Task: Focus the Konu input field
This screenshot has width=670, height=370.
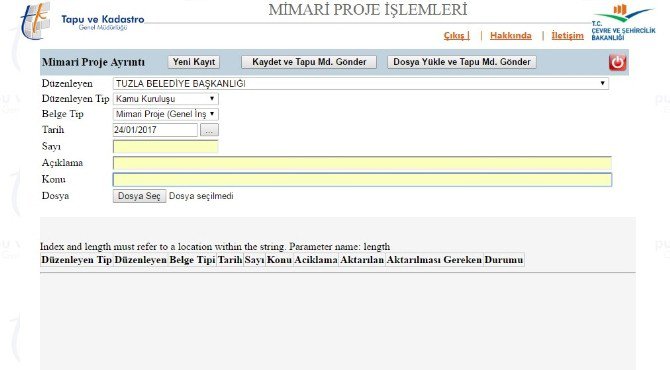Action: pyautogui.click(x=362, y=179)
